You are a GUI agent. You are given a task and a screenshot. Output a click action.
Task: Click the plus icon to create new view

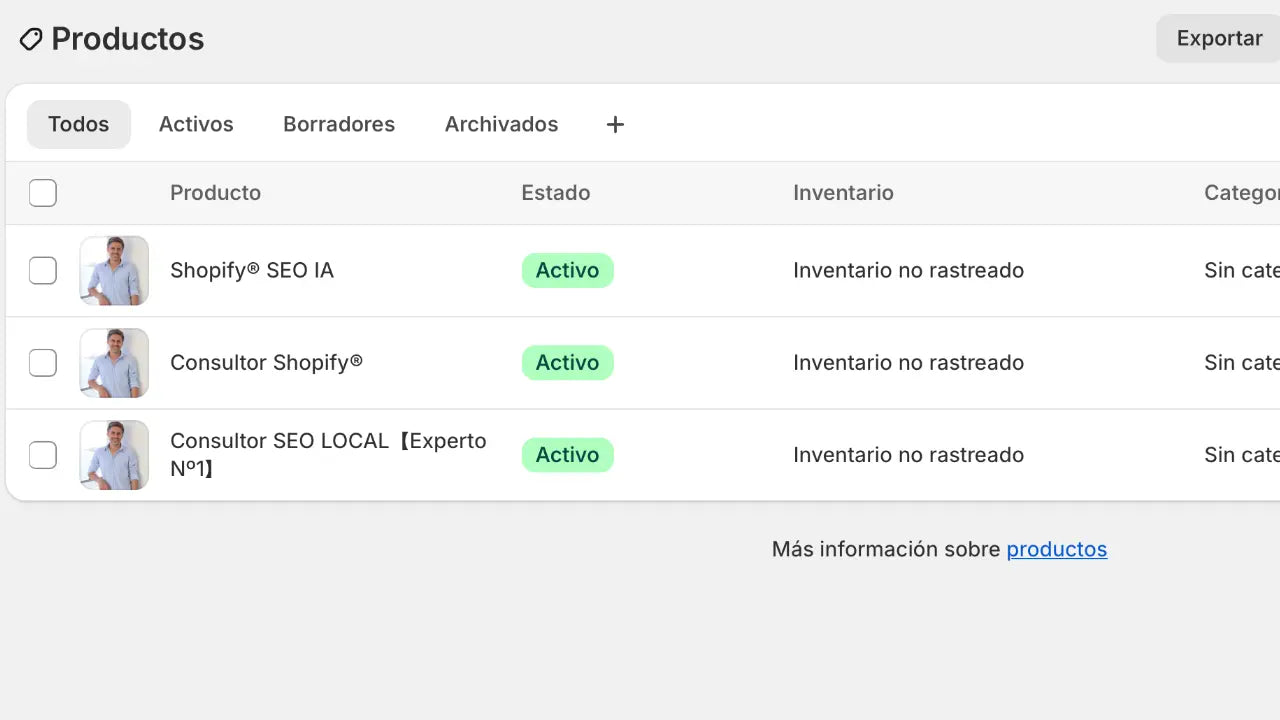point(614,124)
